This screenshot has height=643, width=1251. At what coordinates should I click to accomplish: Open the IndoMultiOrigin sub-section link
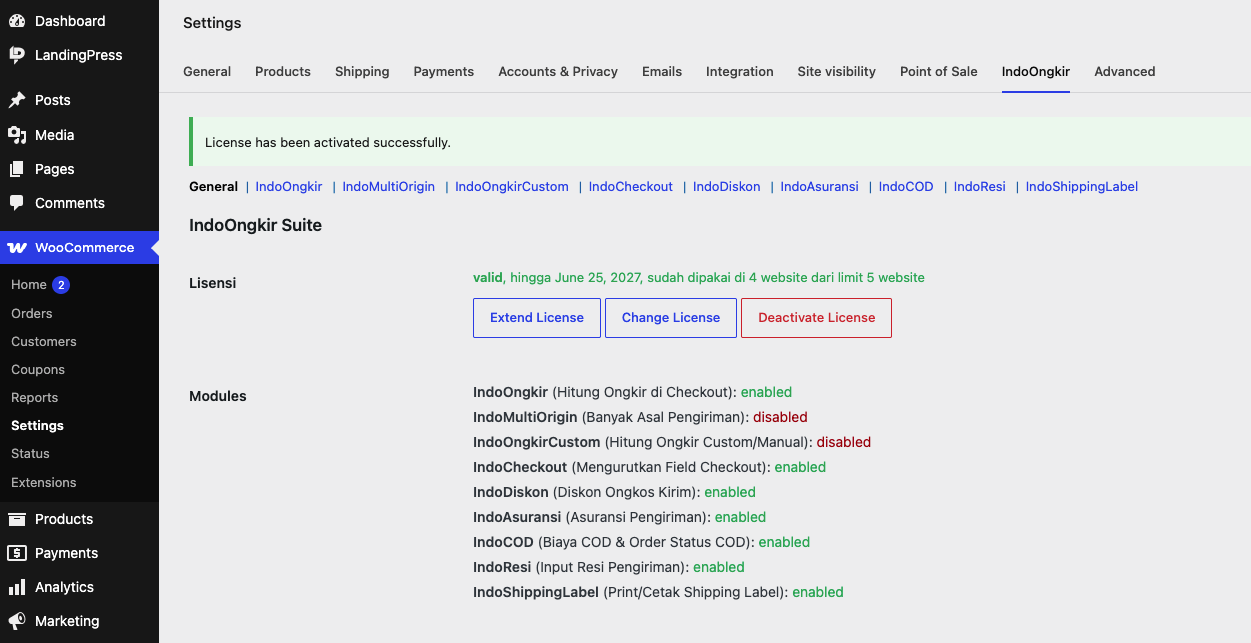point(389,187)
